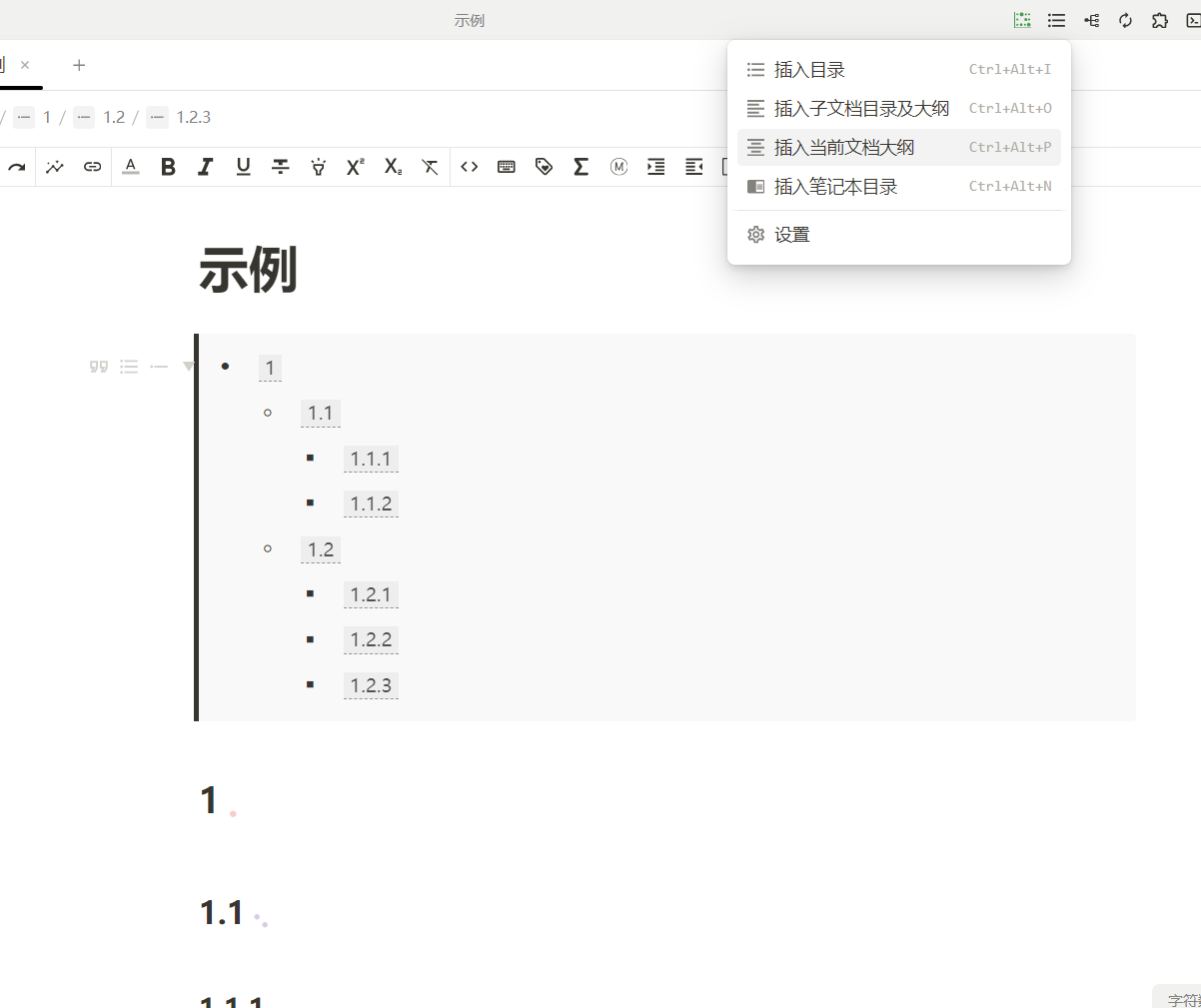Click the sync refresh icon in top bar
This screenshot has width=1201, height=1008.
pos(1125,20)
